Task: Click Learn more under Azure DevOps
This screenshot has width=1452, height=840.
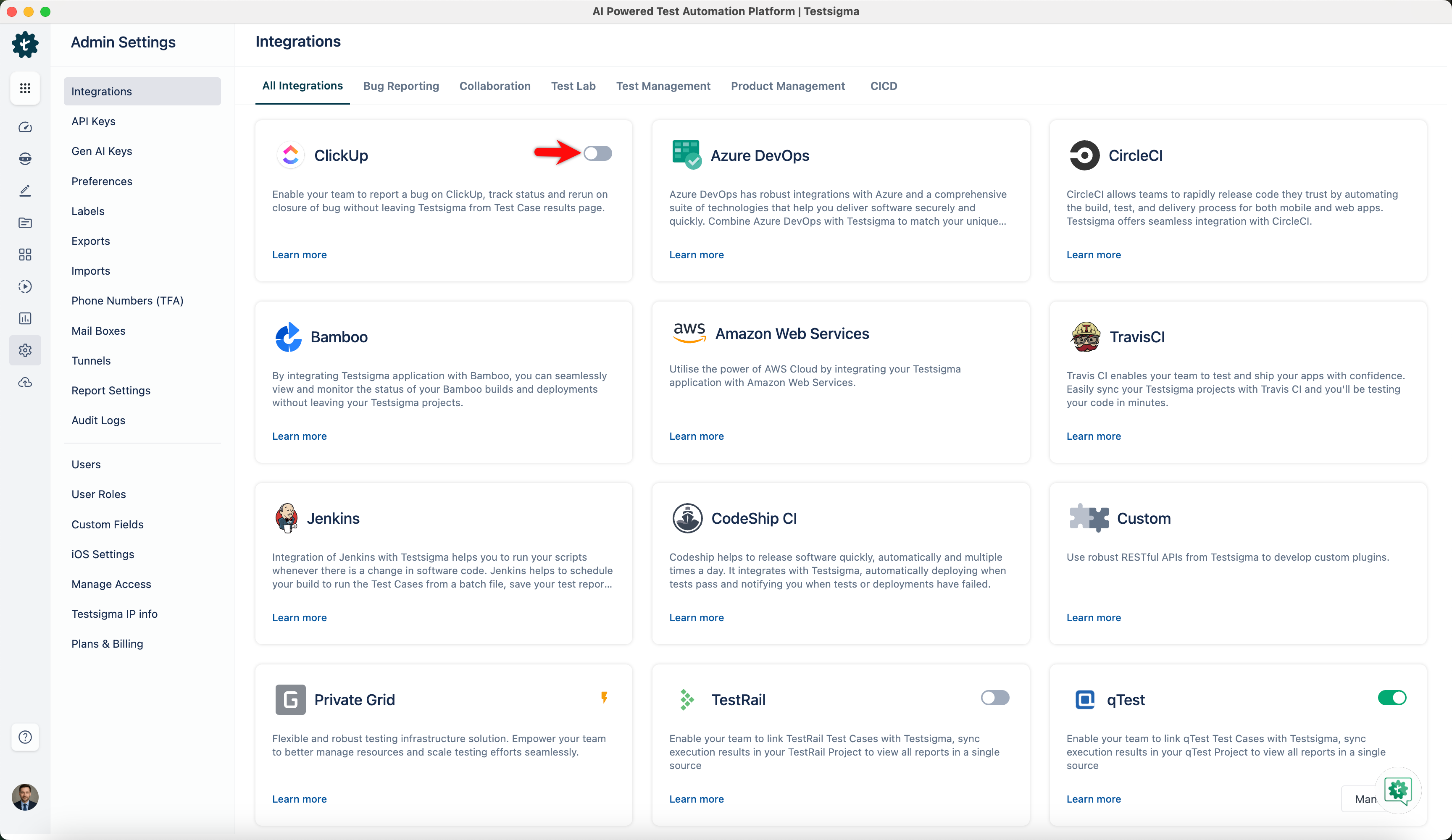Action: click(x=696, y=255)
